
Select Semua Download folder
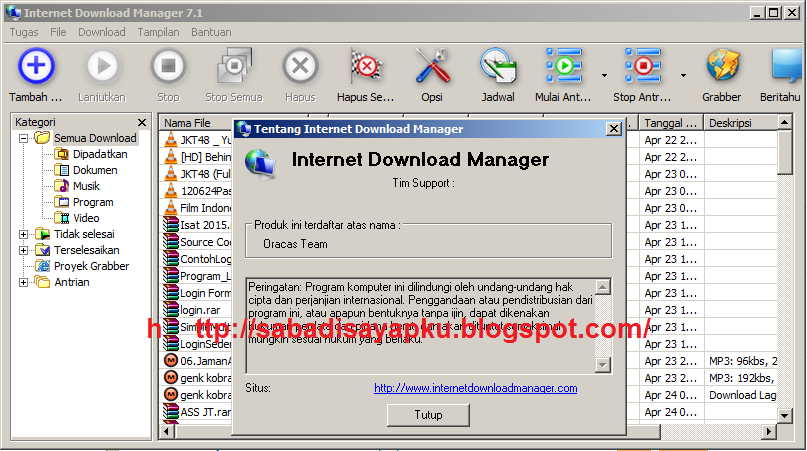tap(95, 138)
